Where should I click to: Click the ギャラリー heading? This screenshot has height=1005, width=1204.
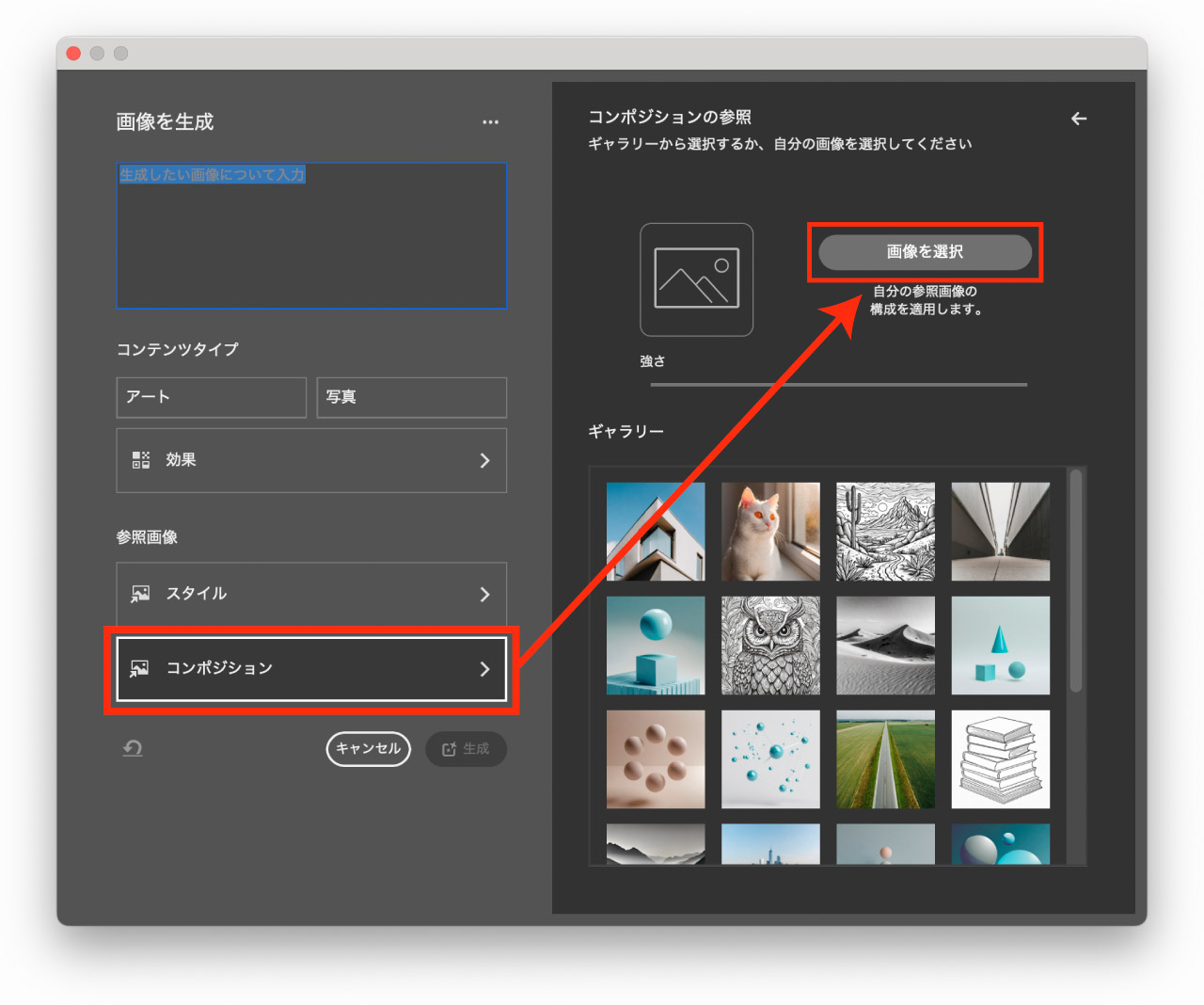(626, 431)
